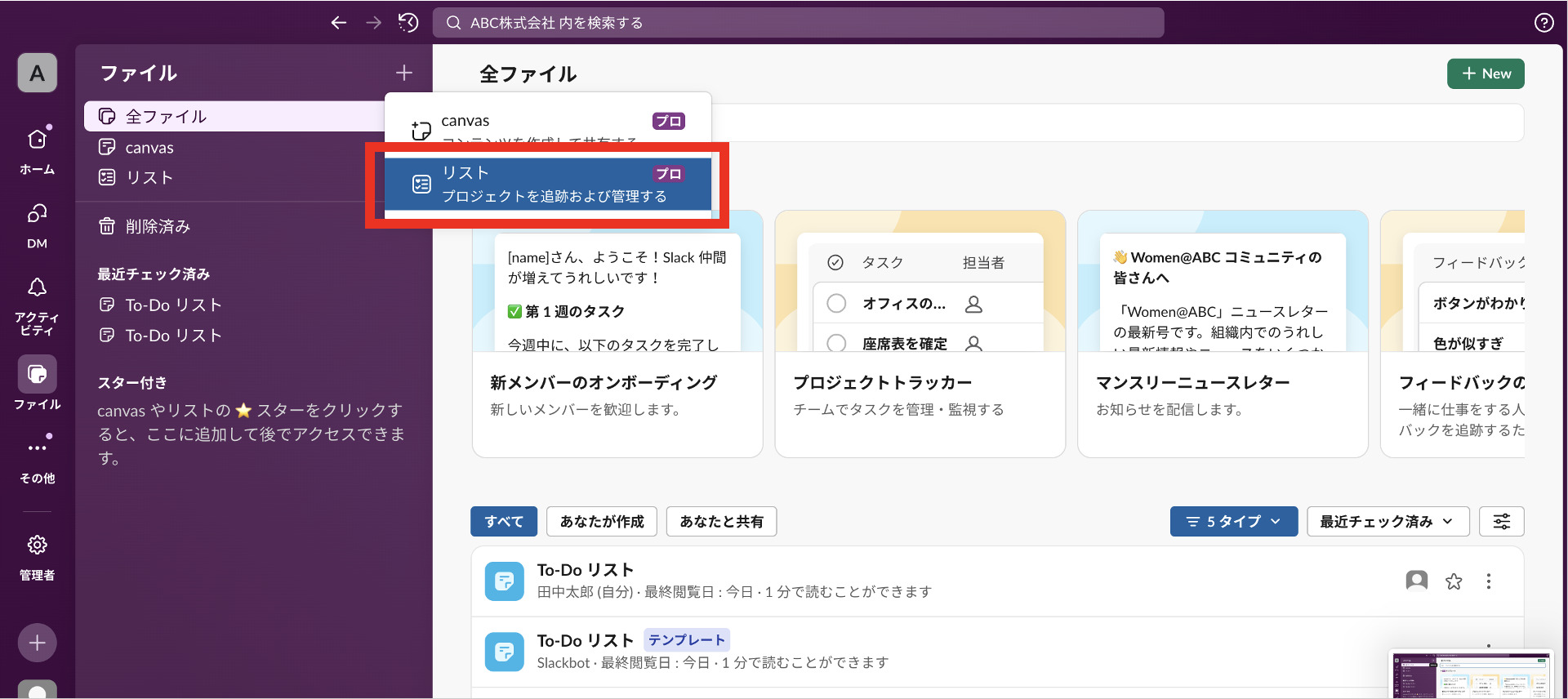Select 全ファイル in the sidebar
This screenshot has width=1568, height=699.
(x=235, y=116)
